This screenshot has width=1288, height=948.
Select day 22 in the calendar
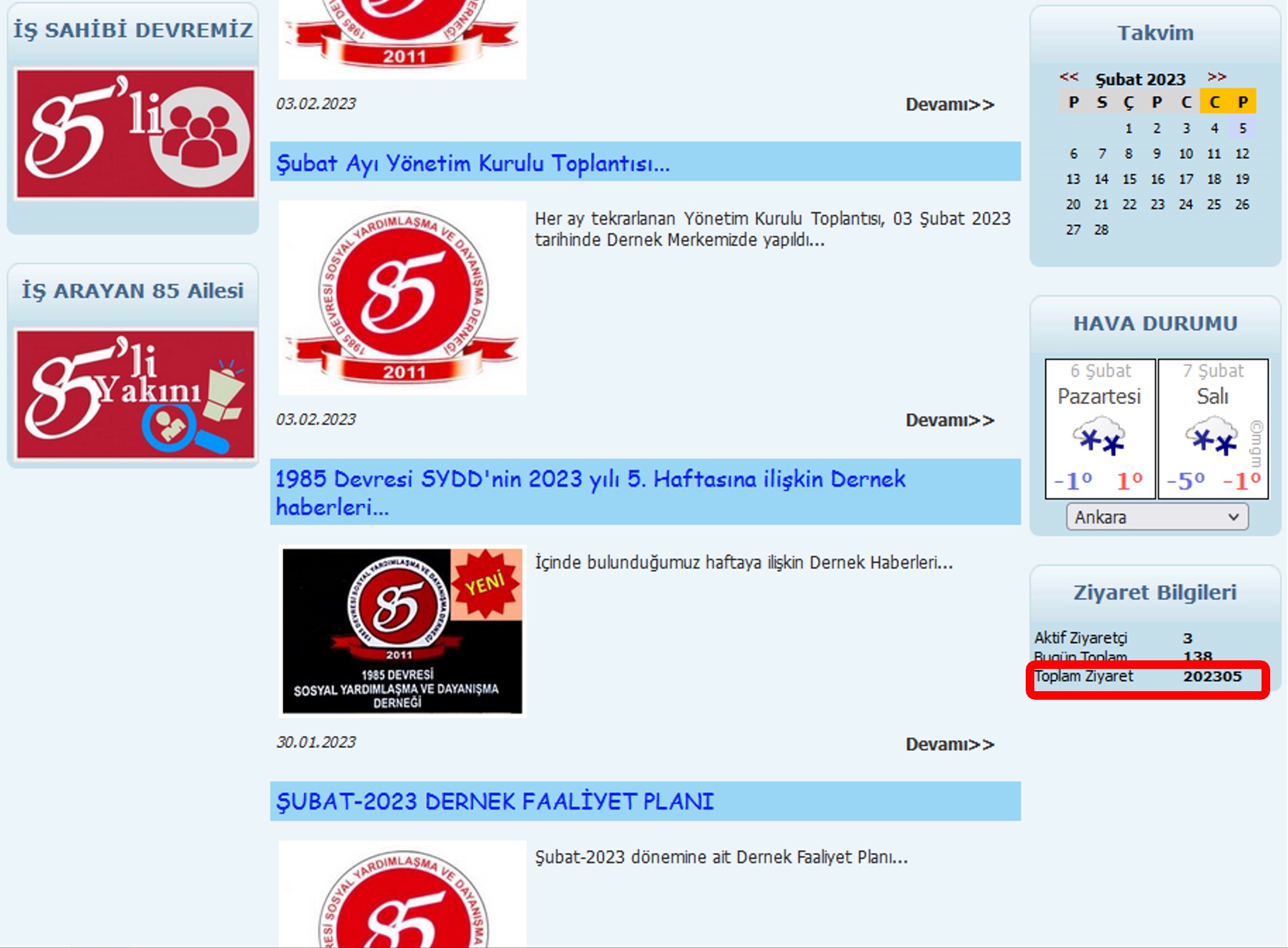tap(1129, 204)
